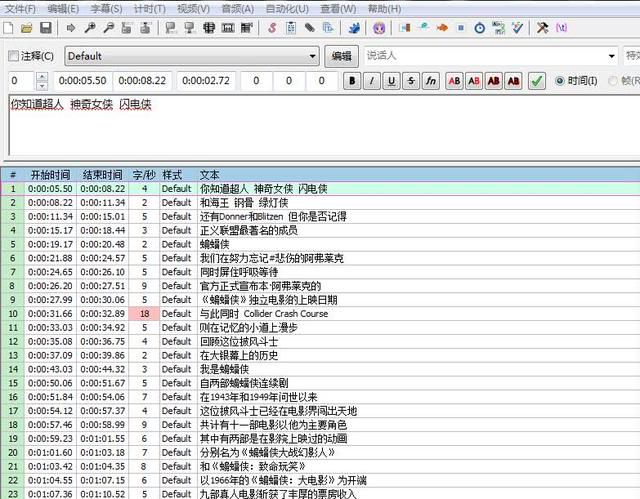Click the 编辑 style edit button
Viewport: 640px width, 499px height.
[341, 56]
